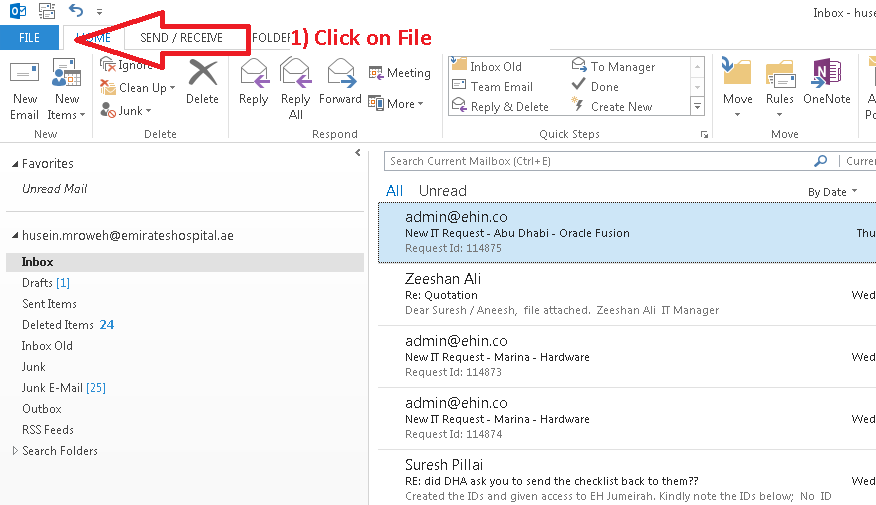Viewport: 876px width, 505px height.
Task: Expand the Quick Steps gallery
Action: click(697, 106)
